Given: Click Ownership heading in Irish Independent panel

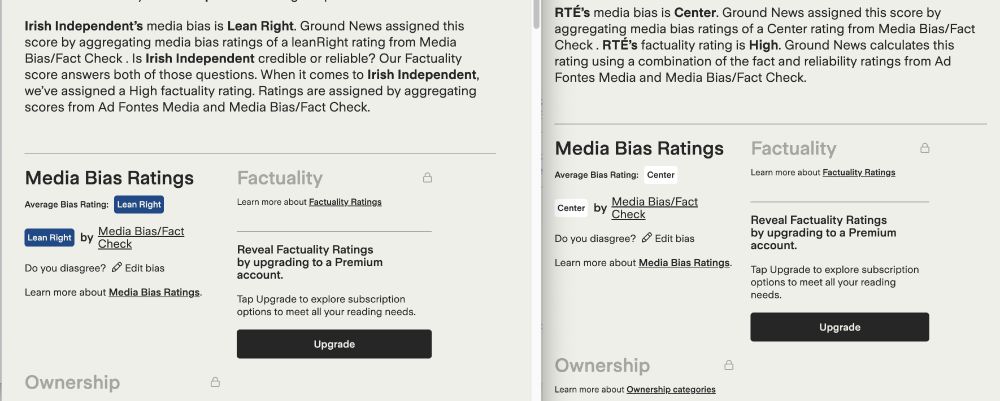Looking at the screenshot, I should 72,383.
